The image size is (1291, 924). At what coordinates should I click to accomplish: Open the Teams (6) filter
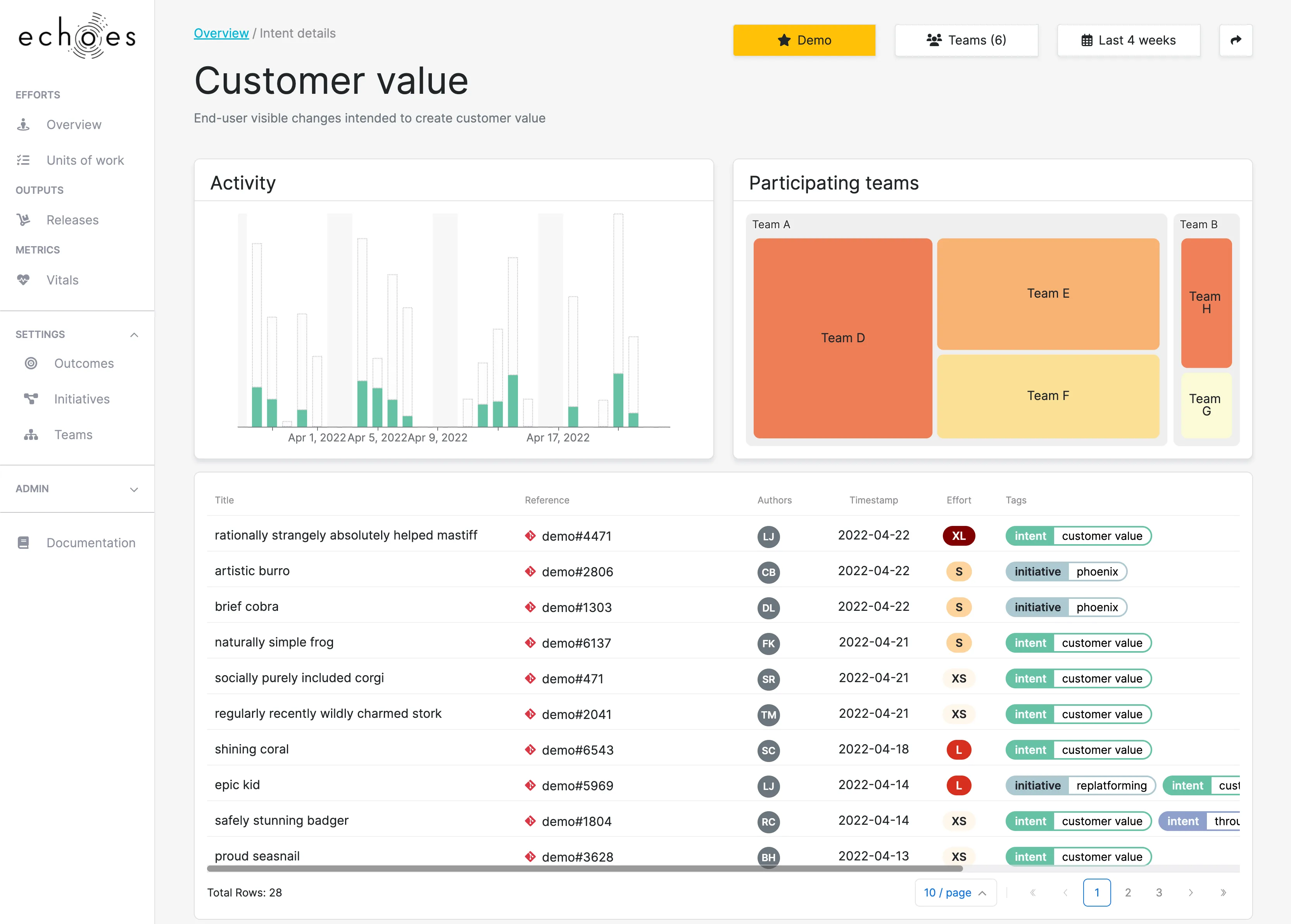point(966,40)
